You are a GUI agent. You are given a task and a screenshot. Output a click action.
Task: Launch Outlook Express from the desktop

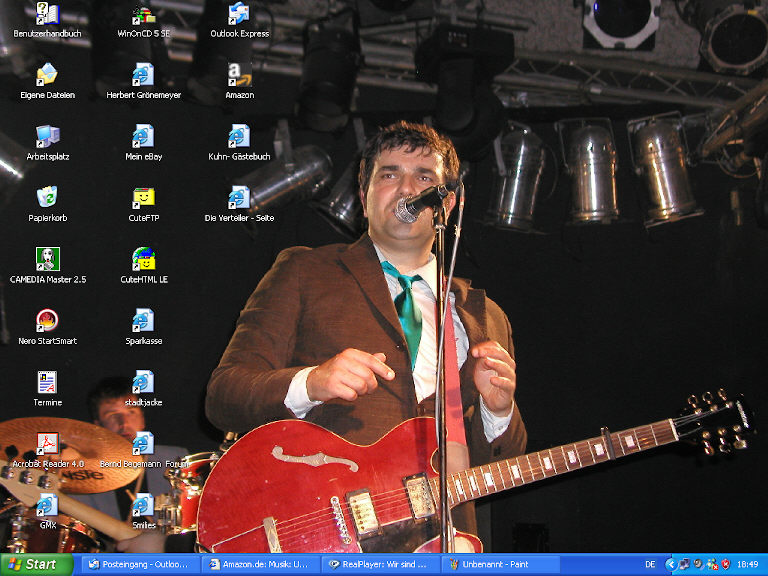click(239, 14)
